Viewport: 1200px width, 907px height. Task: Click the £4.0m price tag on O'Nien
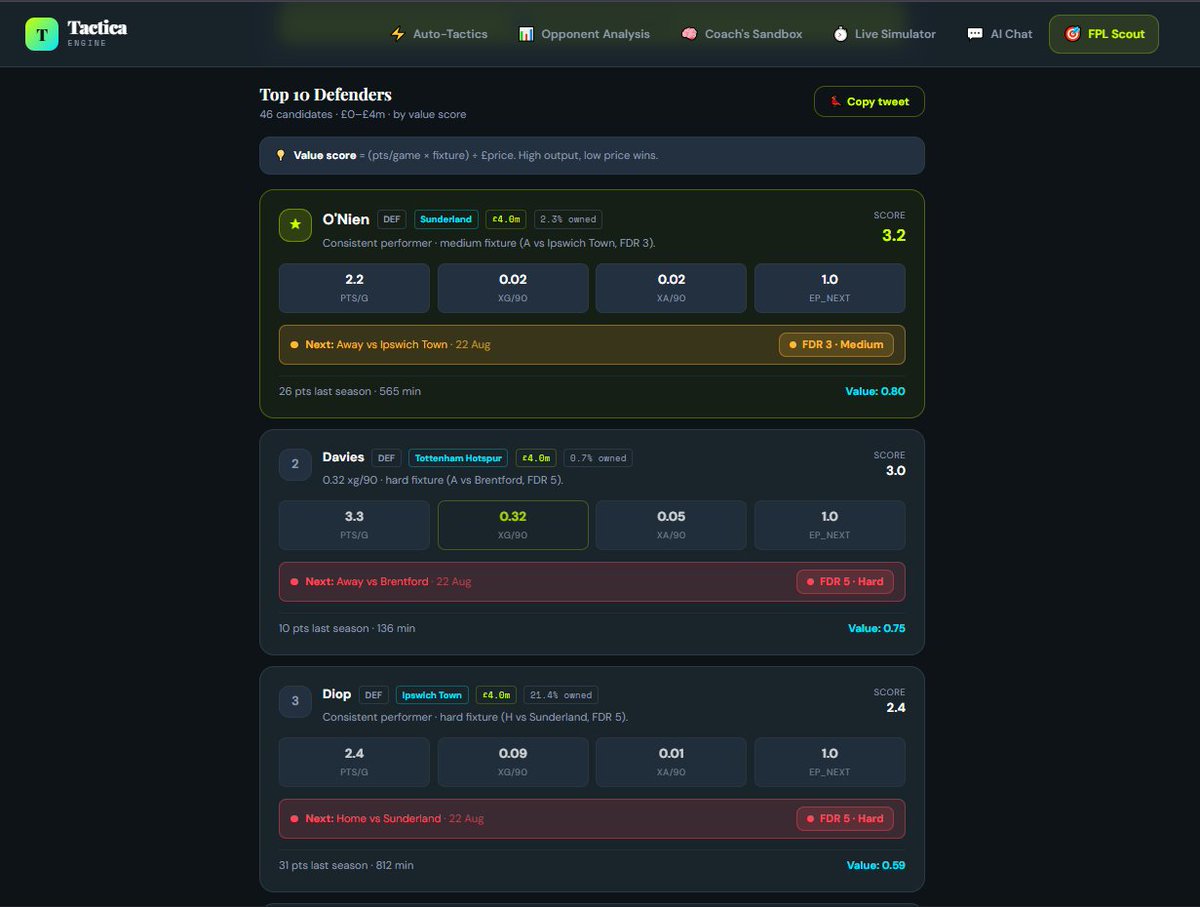[505, 219]
